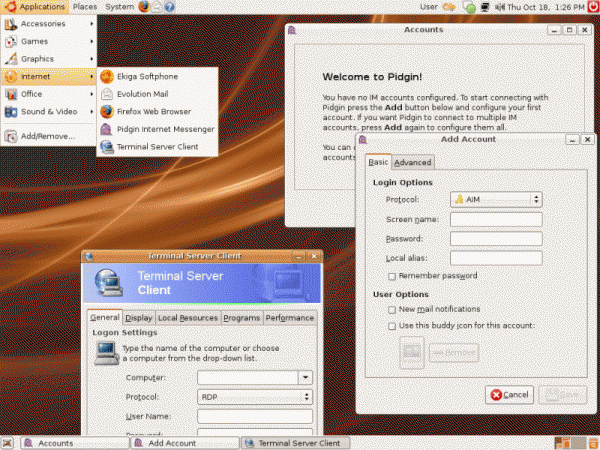Click the greyed Save button in Add Account
Image resolution: width=600 pixels, height=450 pixels.
pyautogui.click(x=562, y=395)
